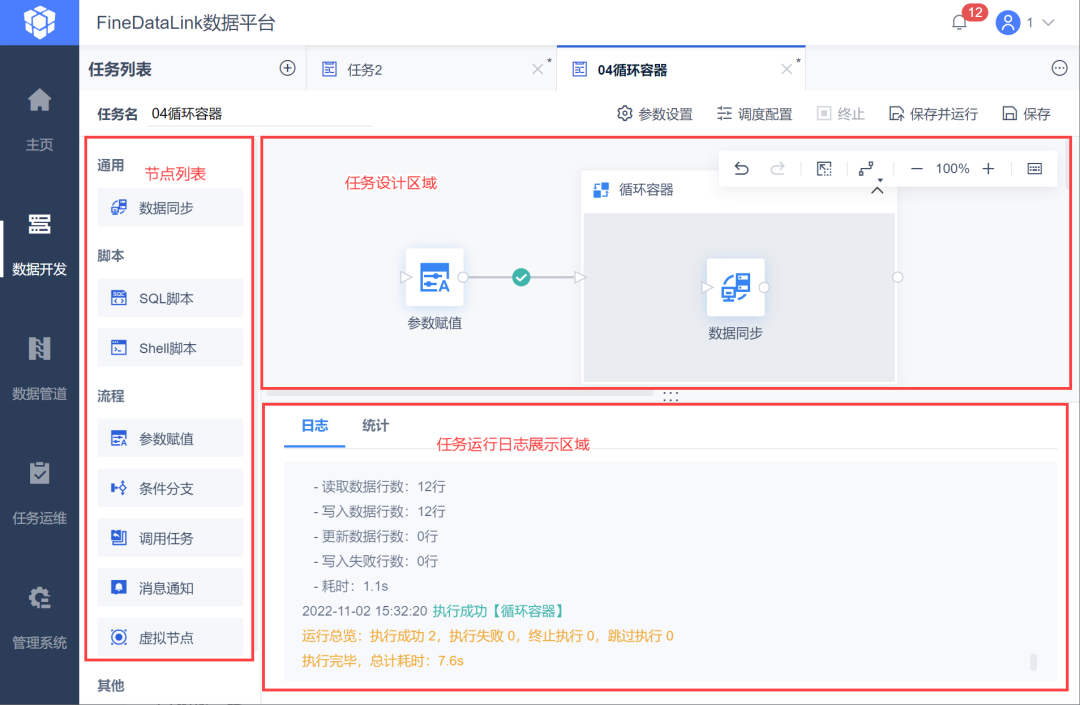Open the more options ellipsis menu
Screen dimensions: 1080x705
pos(1059,68)
